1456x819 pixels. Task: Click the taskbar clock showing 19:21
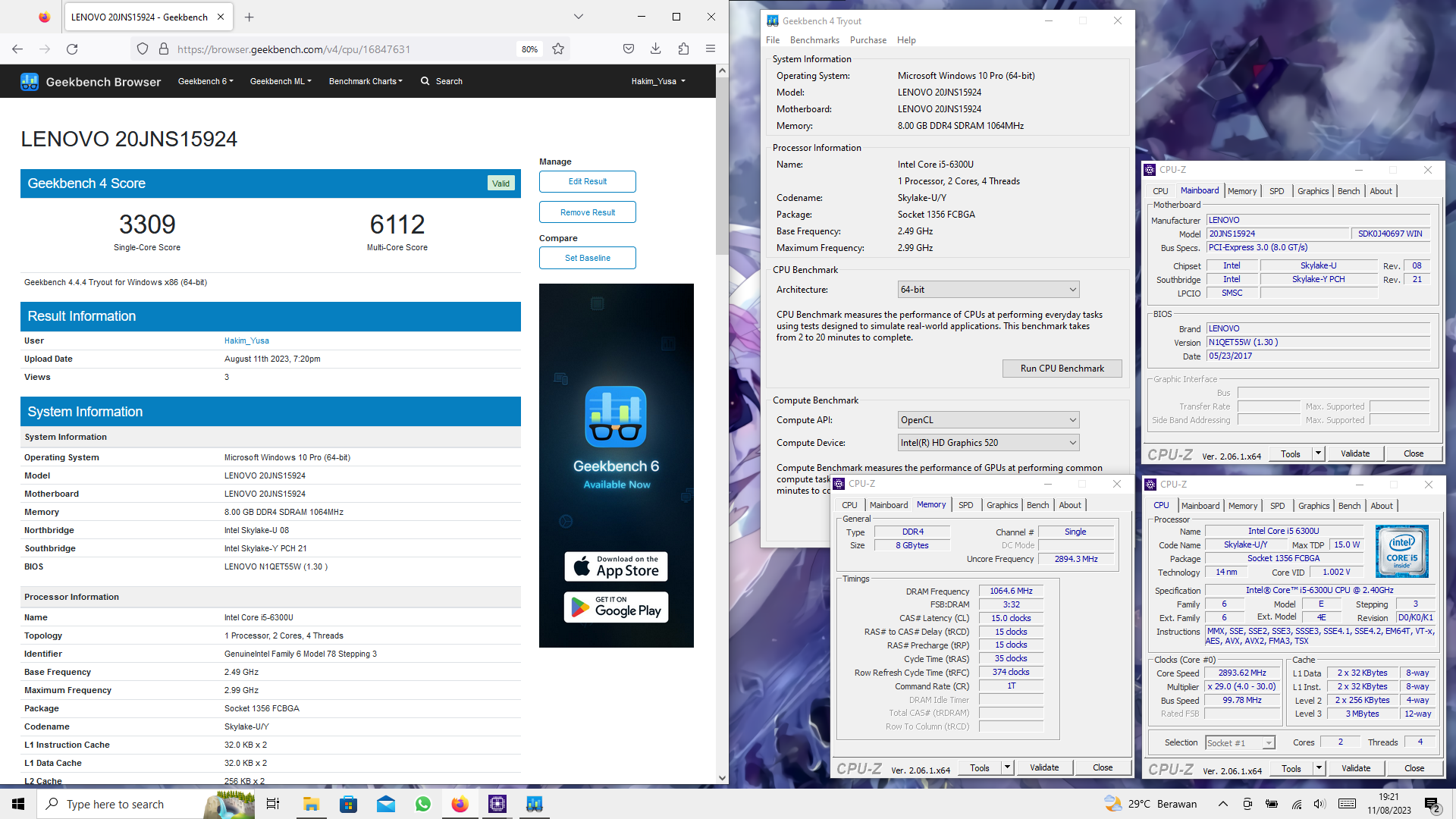point(1389,804)
